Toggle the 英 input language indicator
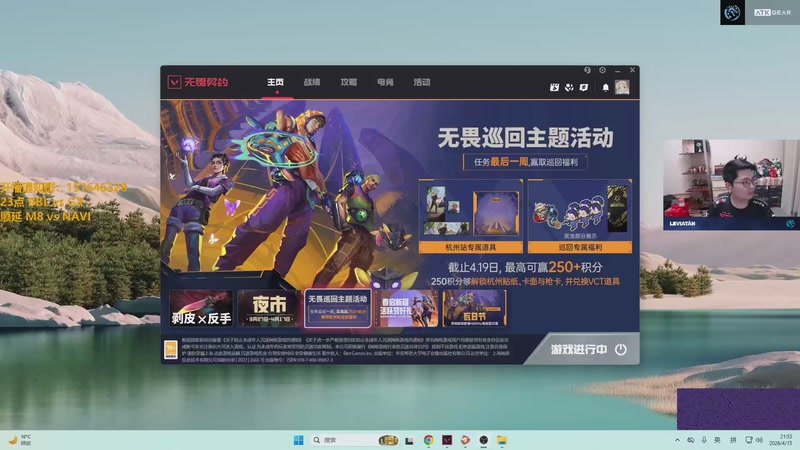 click(717, 440)
